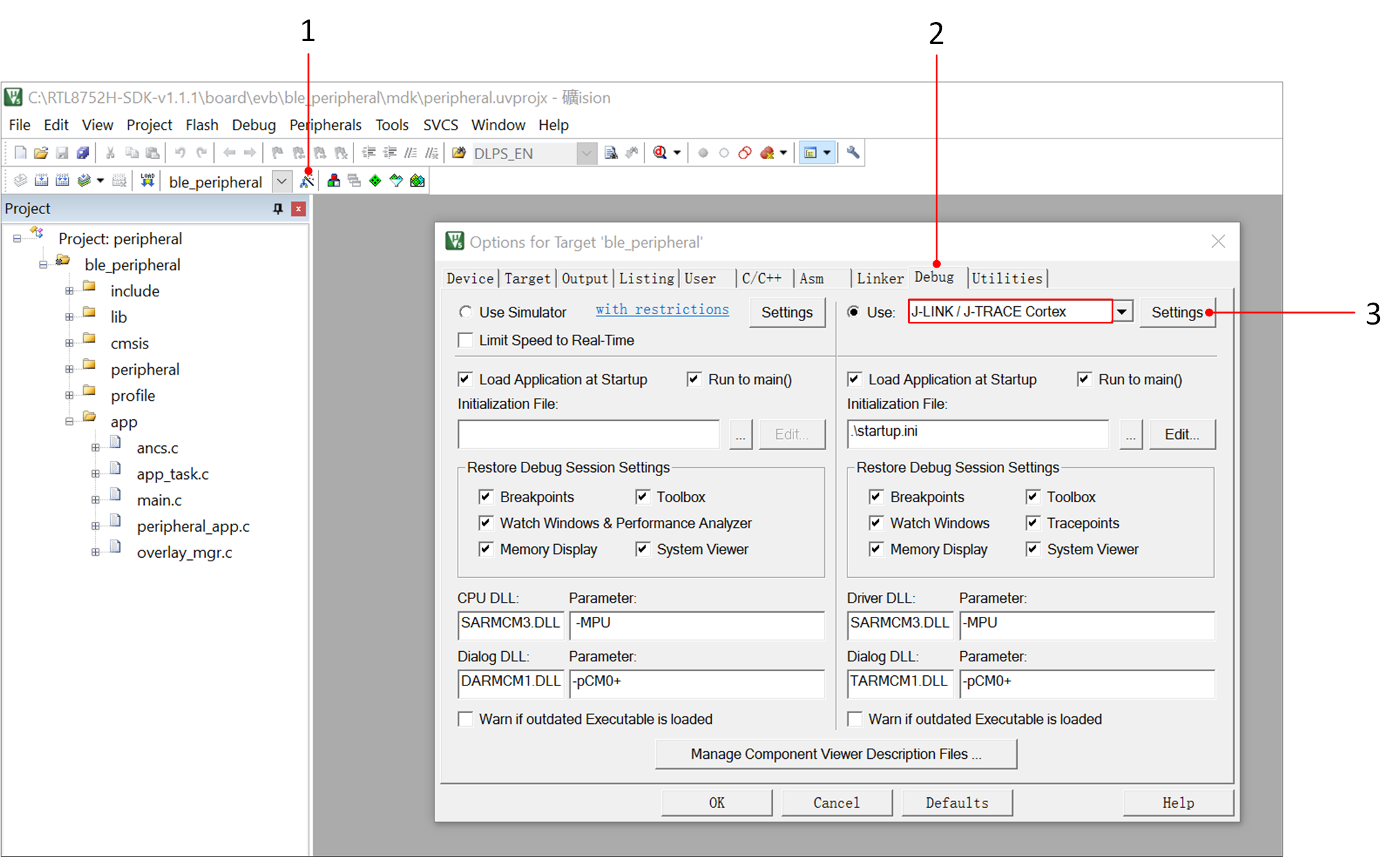Click Settings button beside J-LINK debugger

pyautogui.click(x=1177, y=312)
